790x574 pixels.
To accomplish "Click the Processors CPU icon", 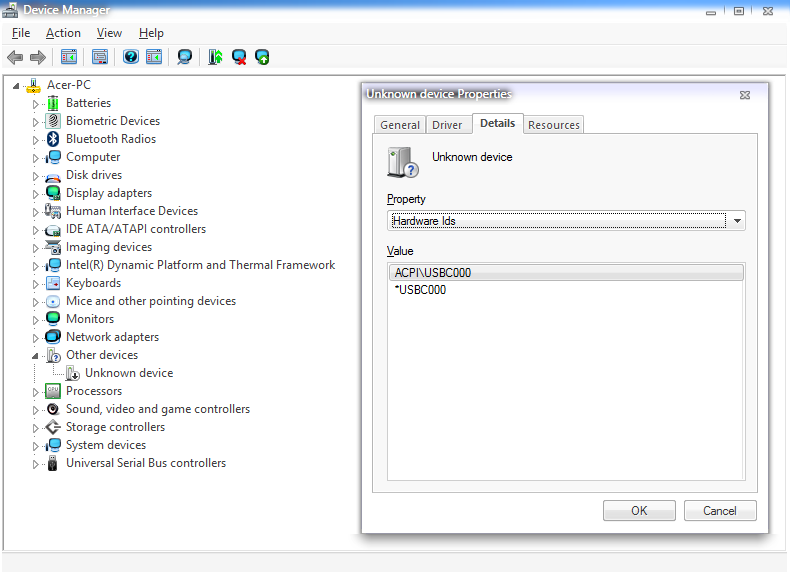I will pos(53,391).
